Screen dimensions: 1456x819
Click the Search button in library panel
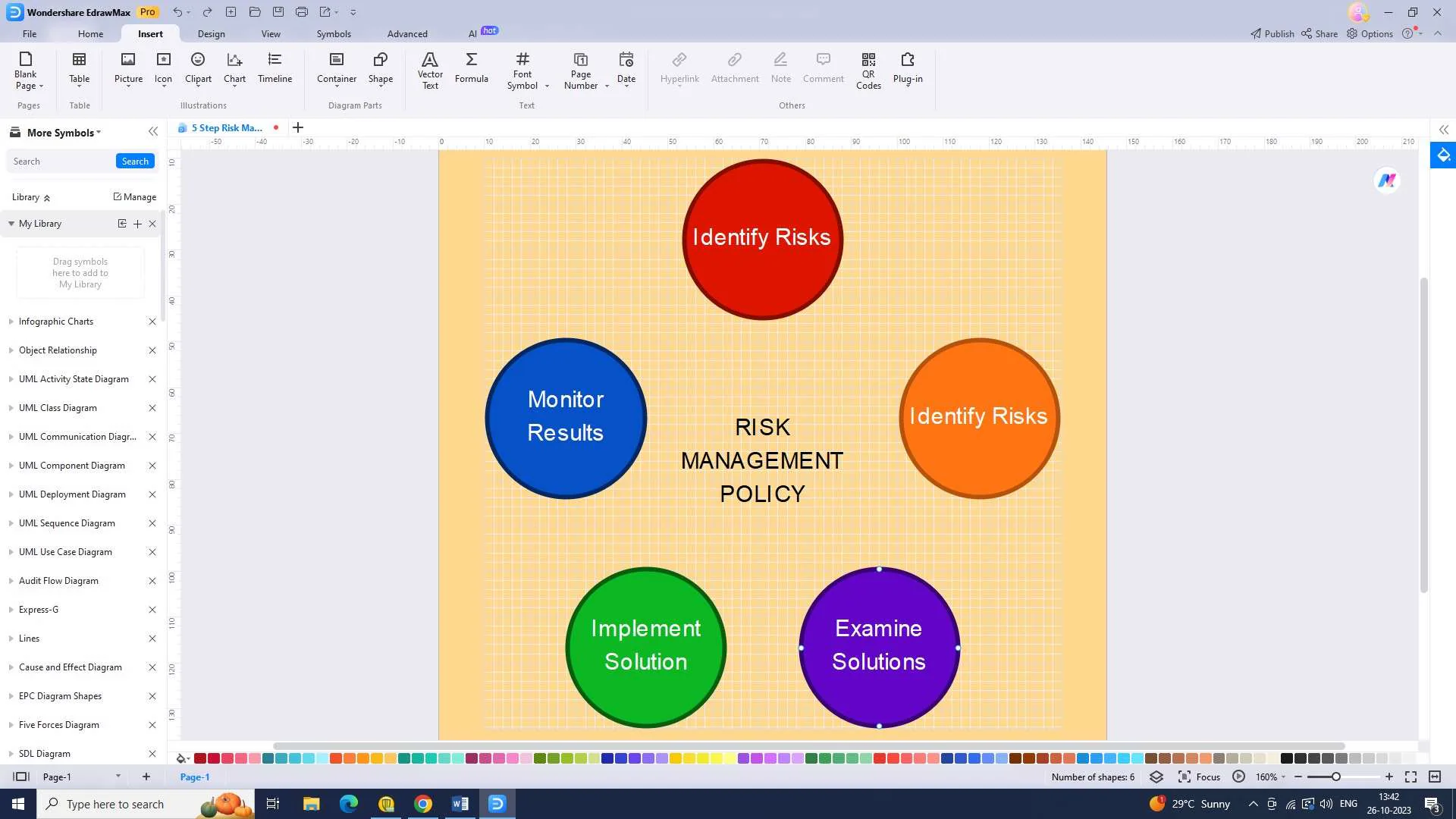click(x=135, y=161)
